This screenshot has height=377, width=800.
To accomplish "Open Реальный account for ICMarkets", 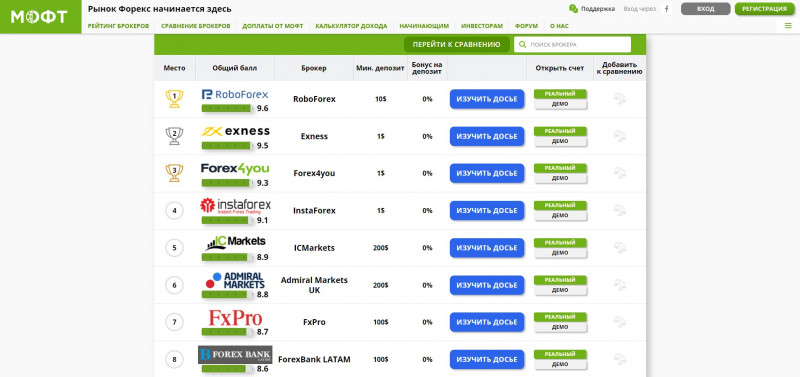I will (x=560, y=243).
